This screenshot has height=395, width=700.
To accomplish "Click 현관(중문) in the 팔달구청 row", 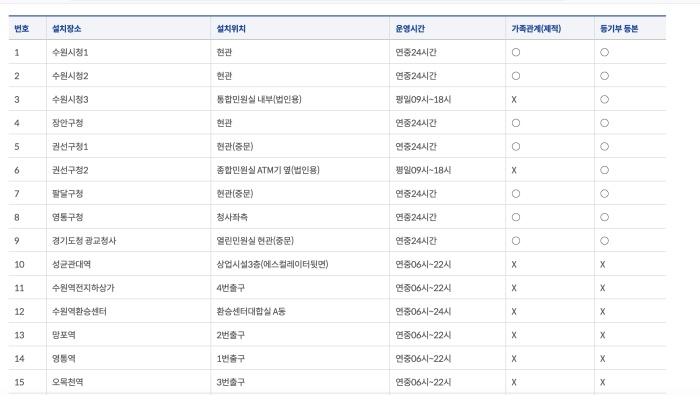I will click(x=235, y=194).
